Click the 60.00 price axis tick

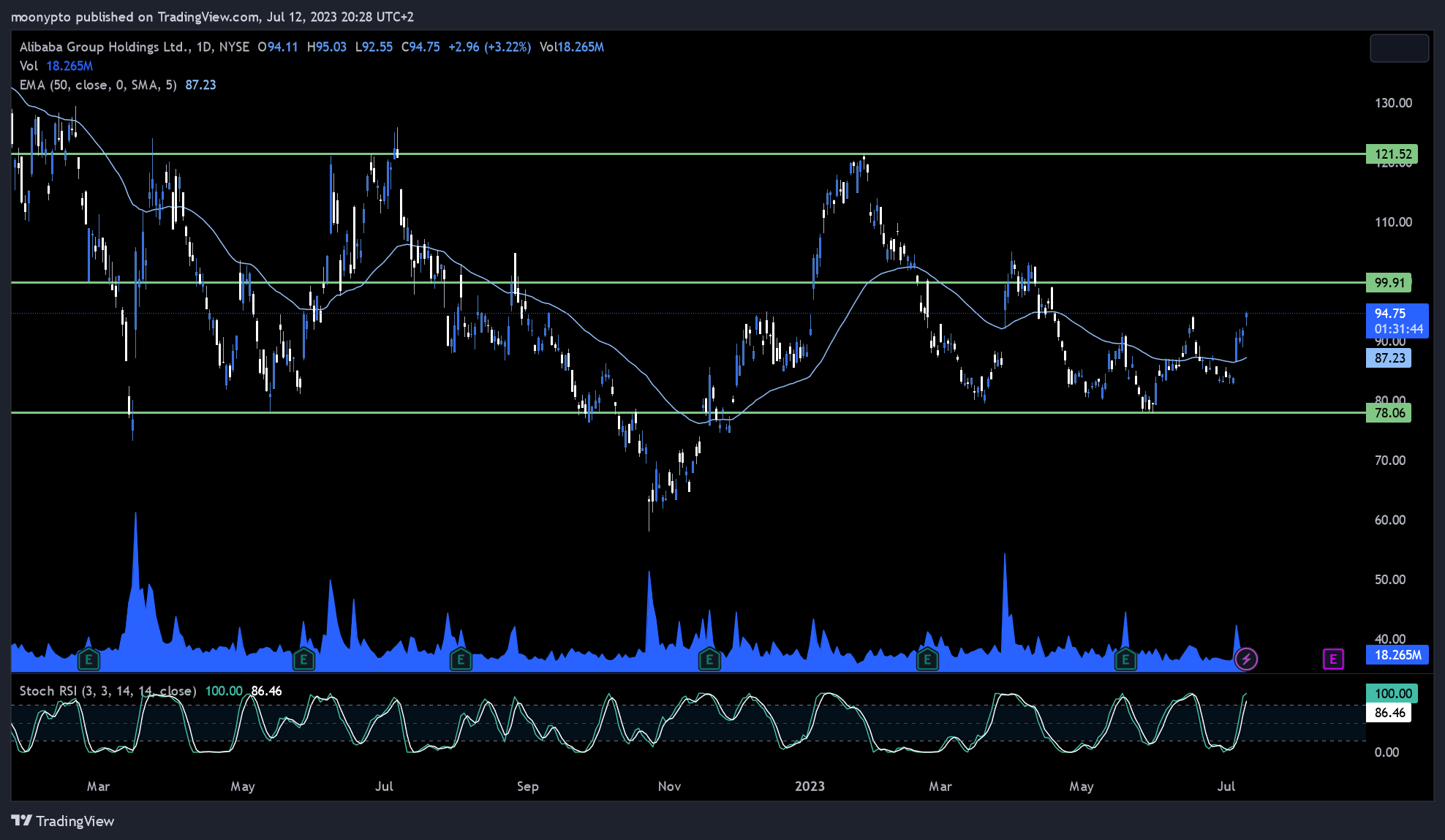pyautogui.click(x=1390, y=521)
